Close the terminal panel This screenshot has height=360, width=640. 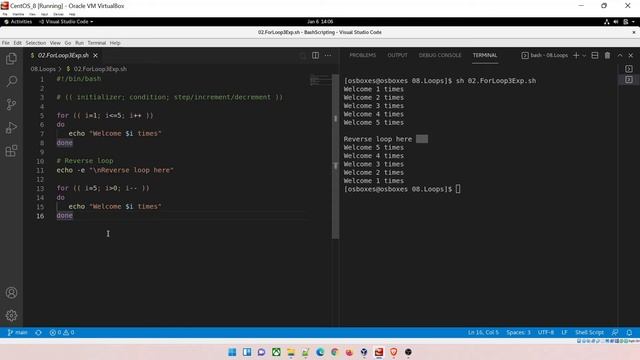coord(631,55)
